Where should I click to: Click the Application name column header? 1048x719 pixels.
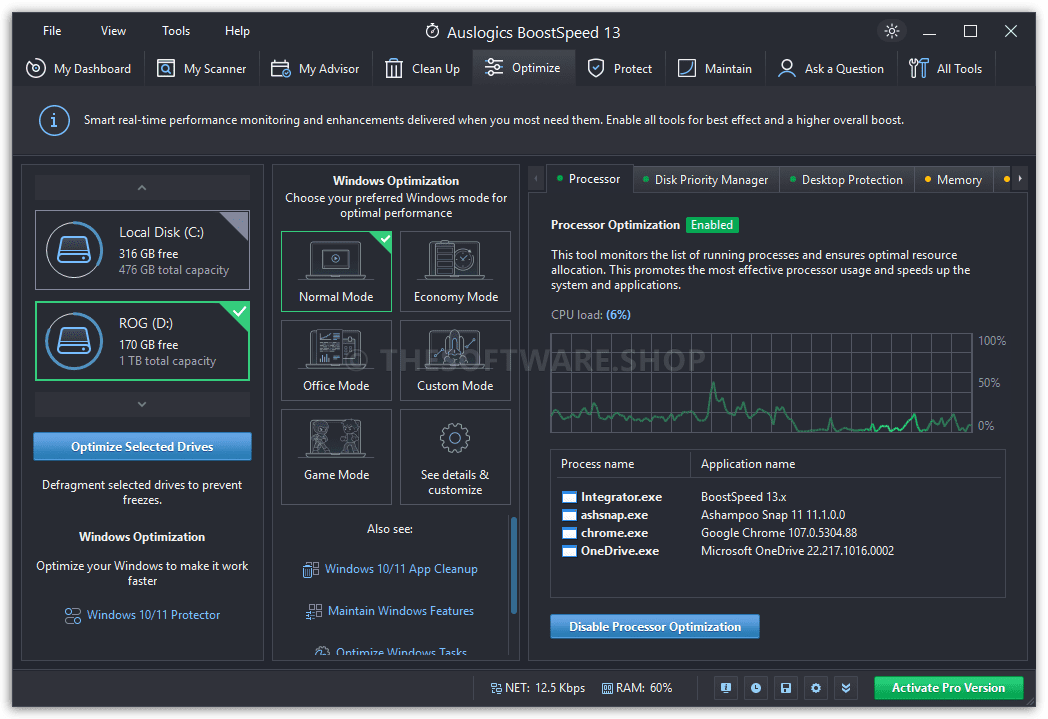pyautogui.click(x=748, y=464)
